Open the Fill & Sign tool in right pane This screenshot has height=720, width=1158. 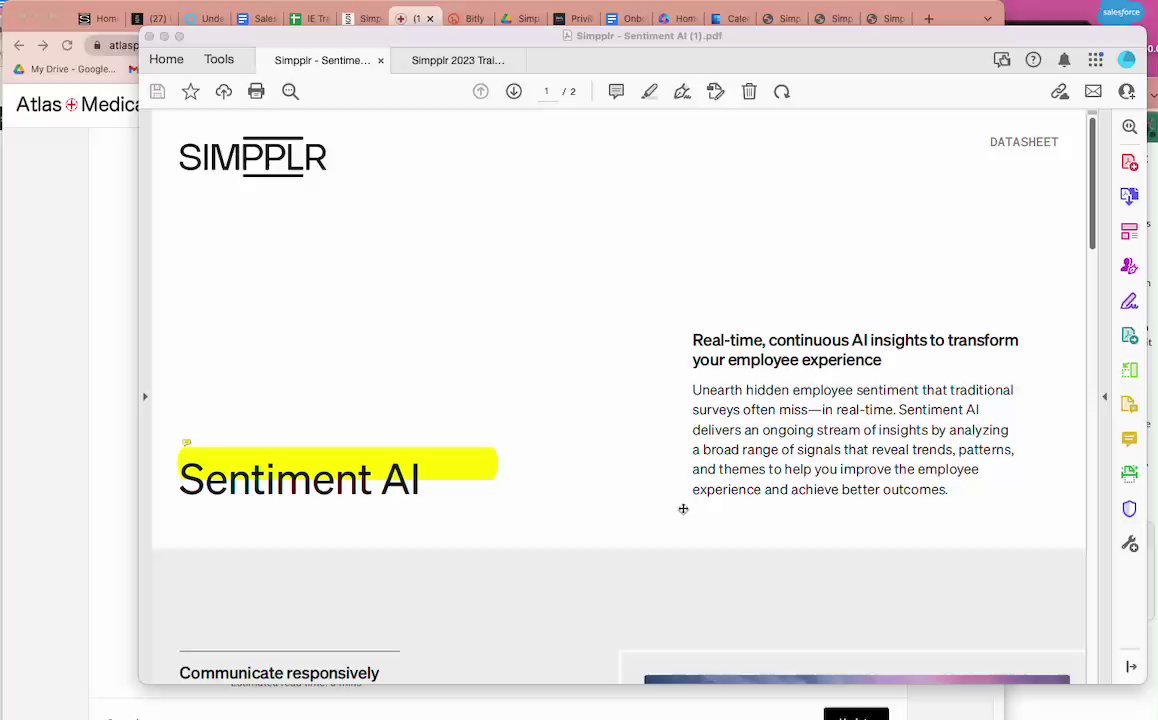coord(1129,301)
